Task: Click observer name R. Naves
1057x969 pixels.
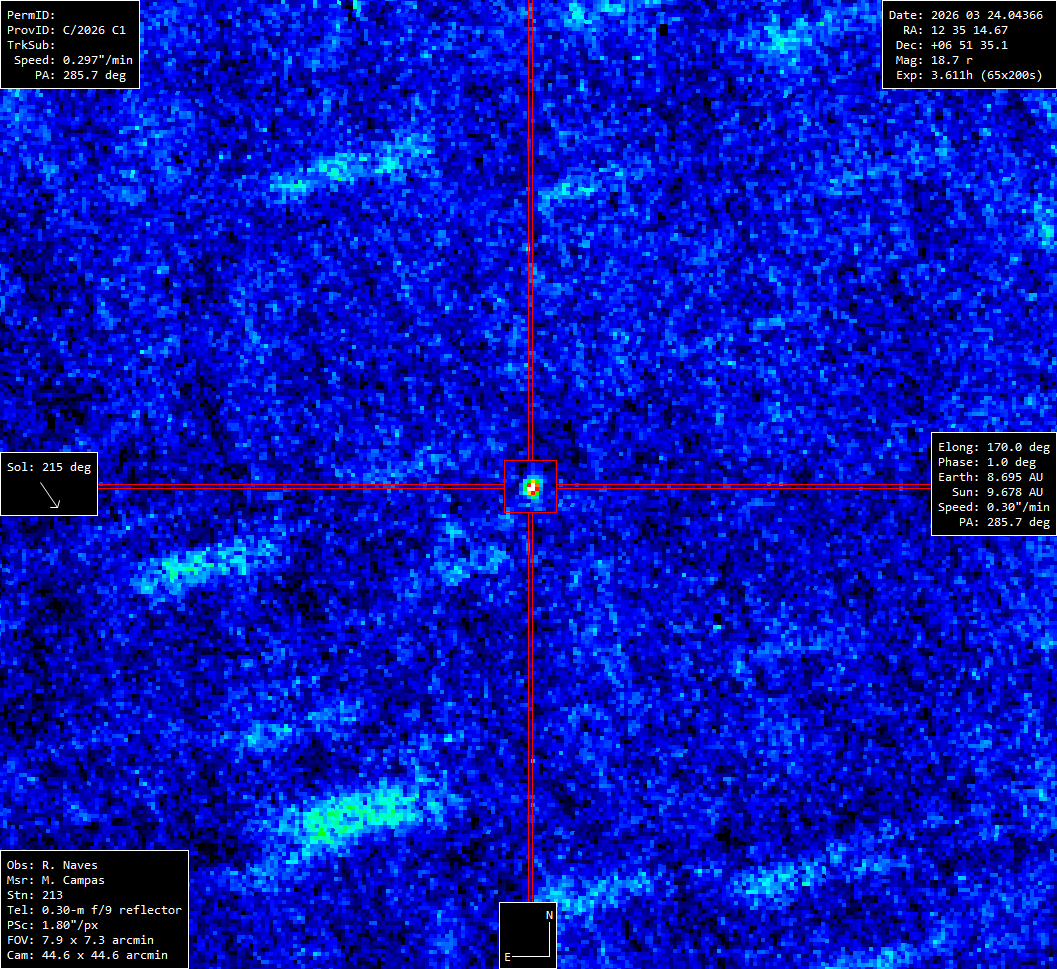Action: pos(75,865)
